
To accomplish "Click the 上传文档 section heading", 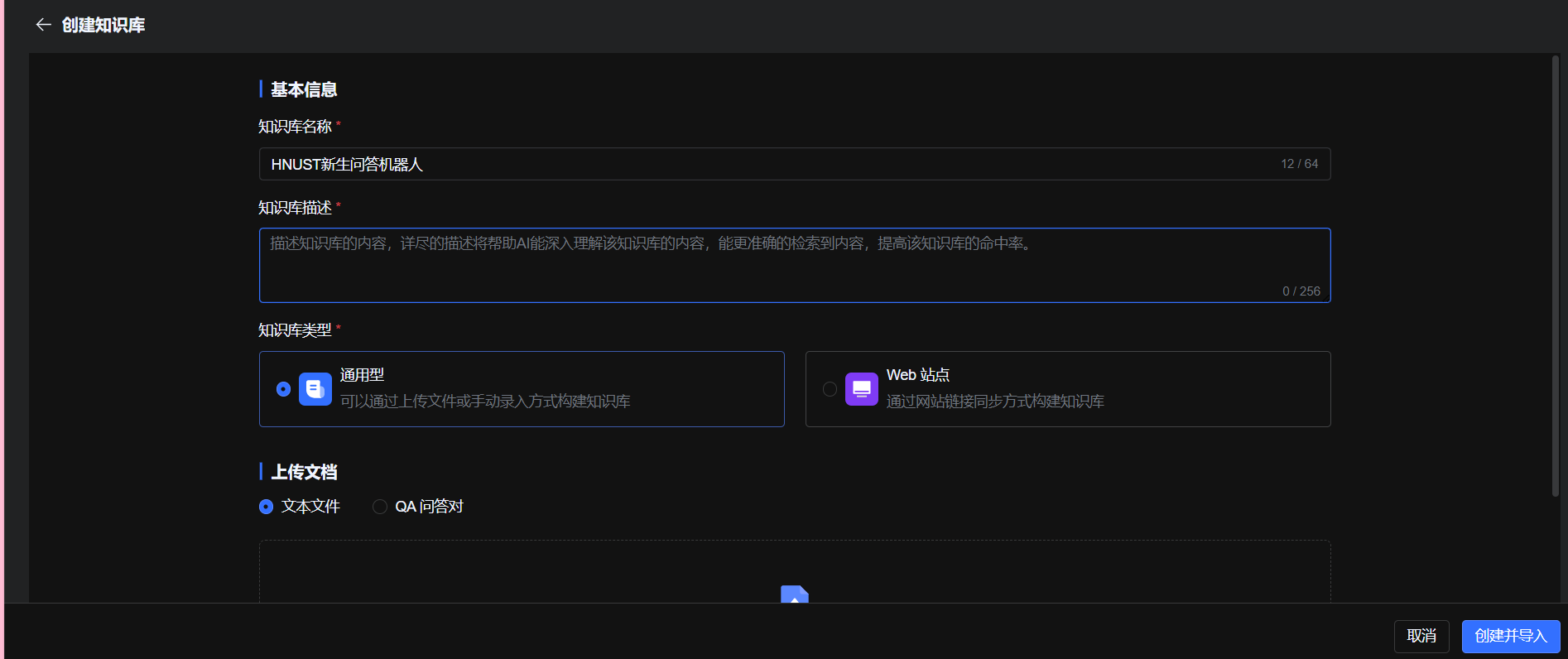I will (x=304, y=472).
